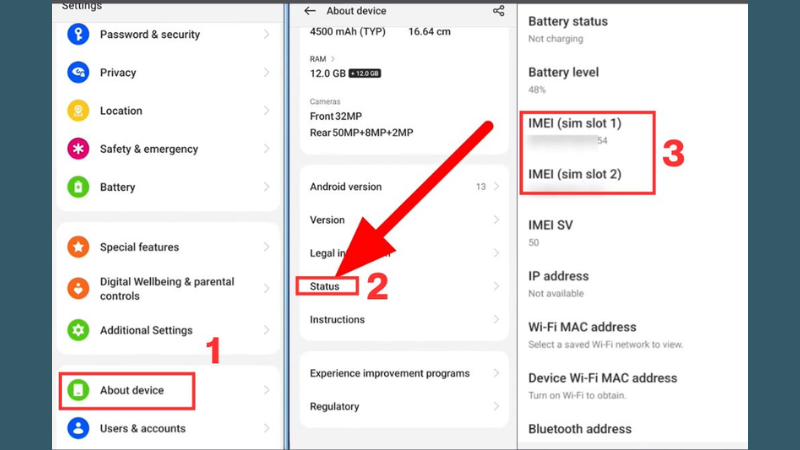Image resolution: width=800 pixels, height=450 pixels.
Task: Open the Version entry
Action: click(404, 220)
